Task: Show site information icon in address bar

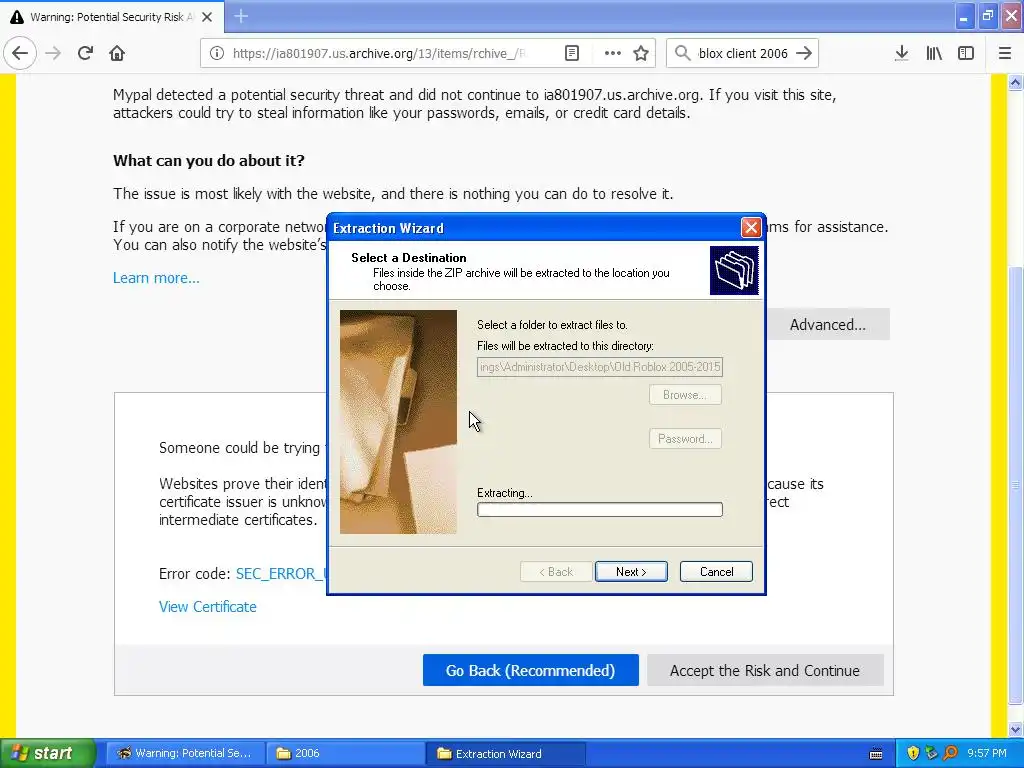Action: 216,54
